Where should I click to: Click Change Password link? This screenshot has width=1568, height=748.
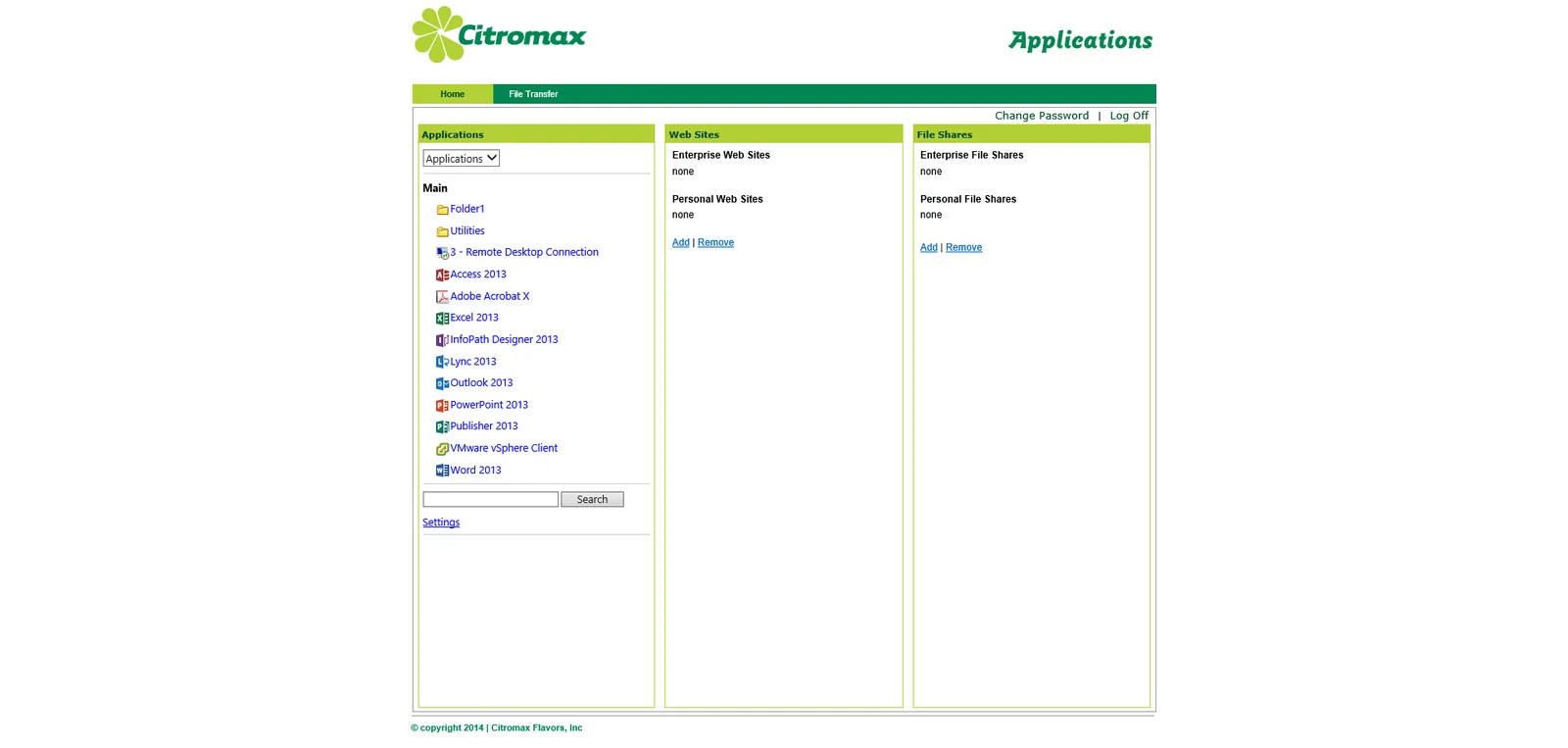pos(1042,116)
